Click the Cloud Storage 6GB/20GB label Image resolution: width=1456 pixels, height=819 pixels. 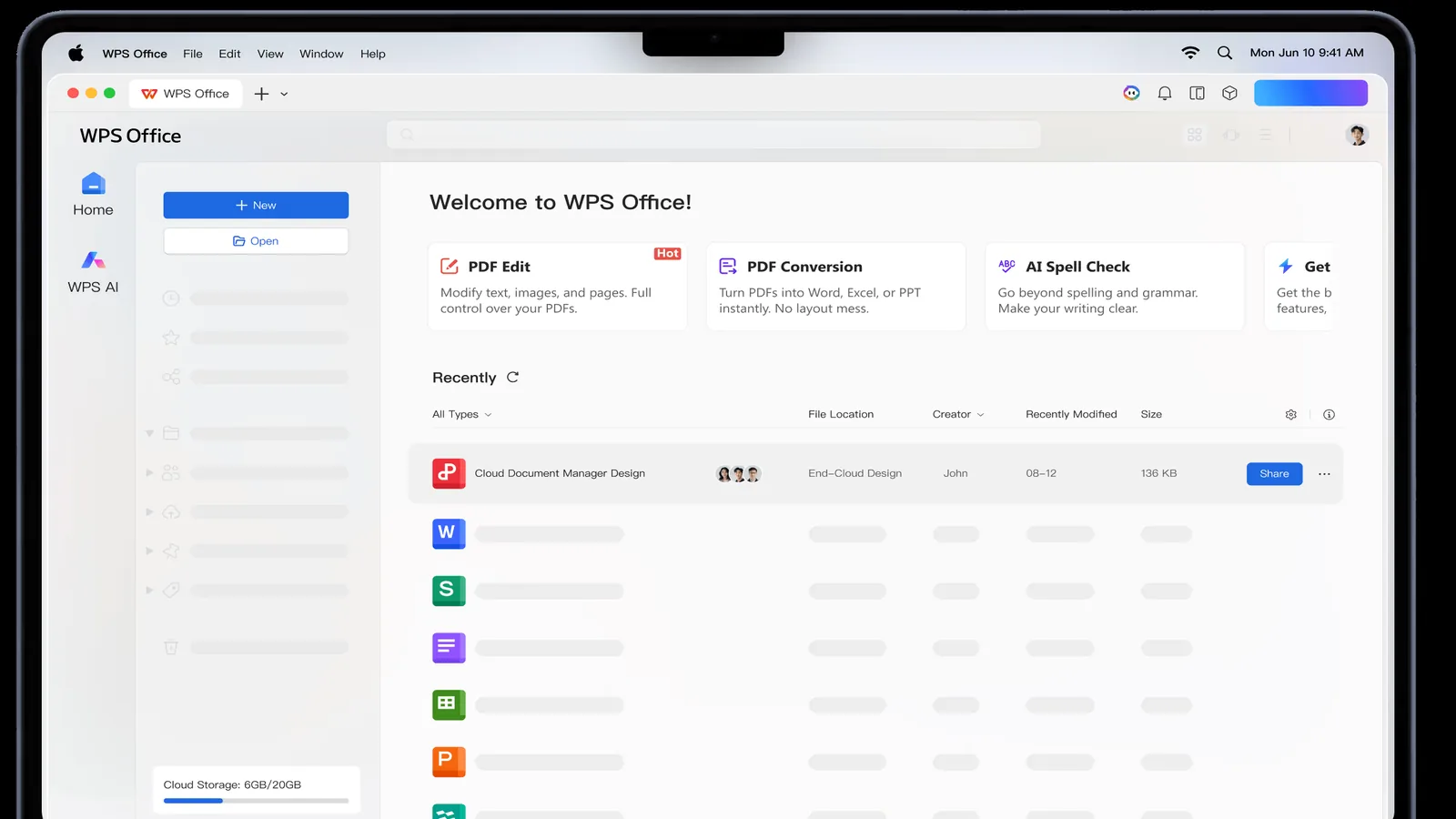[x=232, y=784]
